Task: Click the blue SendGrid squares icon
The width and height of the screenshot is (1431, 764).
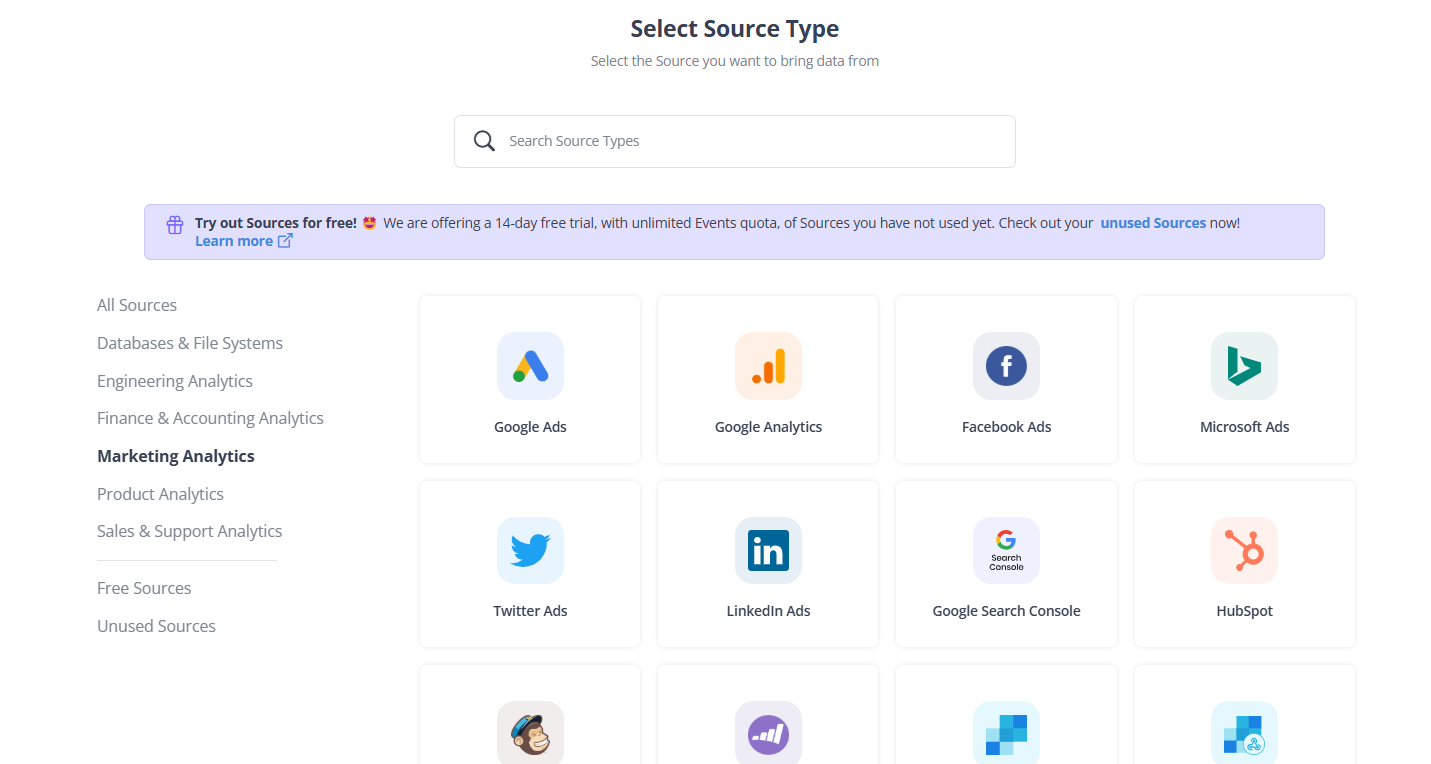Action: (x=1006, y=733)
